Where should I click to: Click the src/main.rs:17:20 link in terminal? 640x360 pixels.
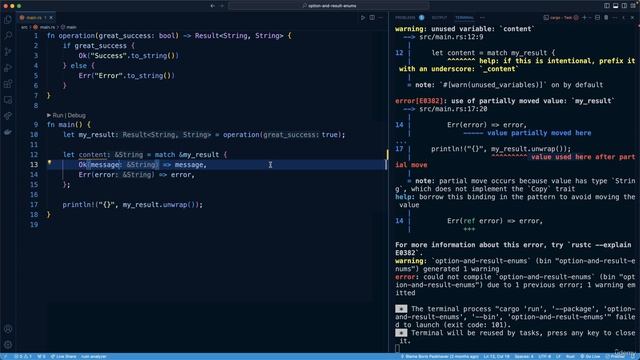[x=453, y=109]
